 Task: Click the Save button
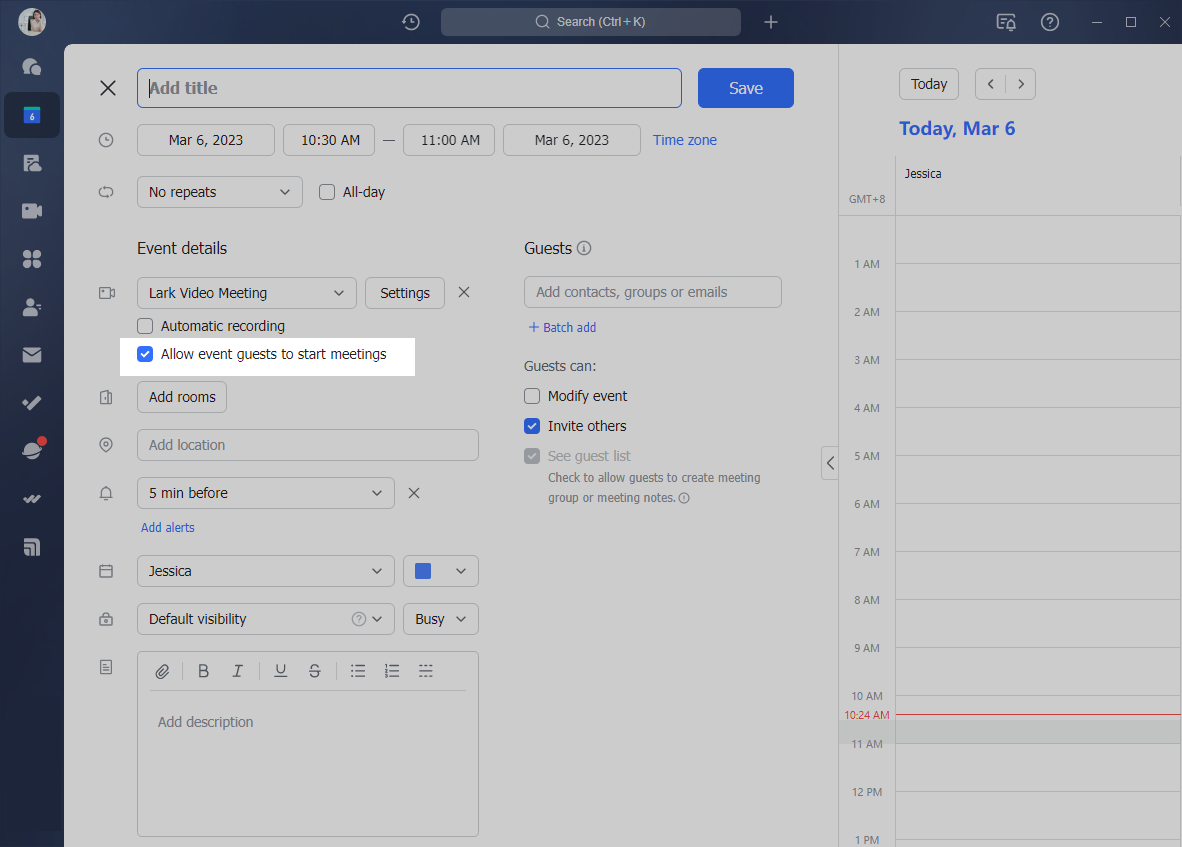point(745,88)
